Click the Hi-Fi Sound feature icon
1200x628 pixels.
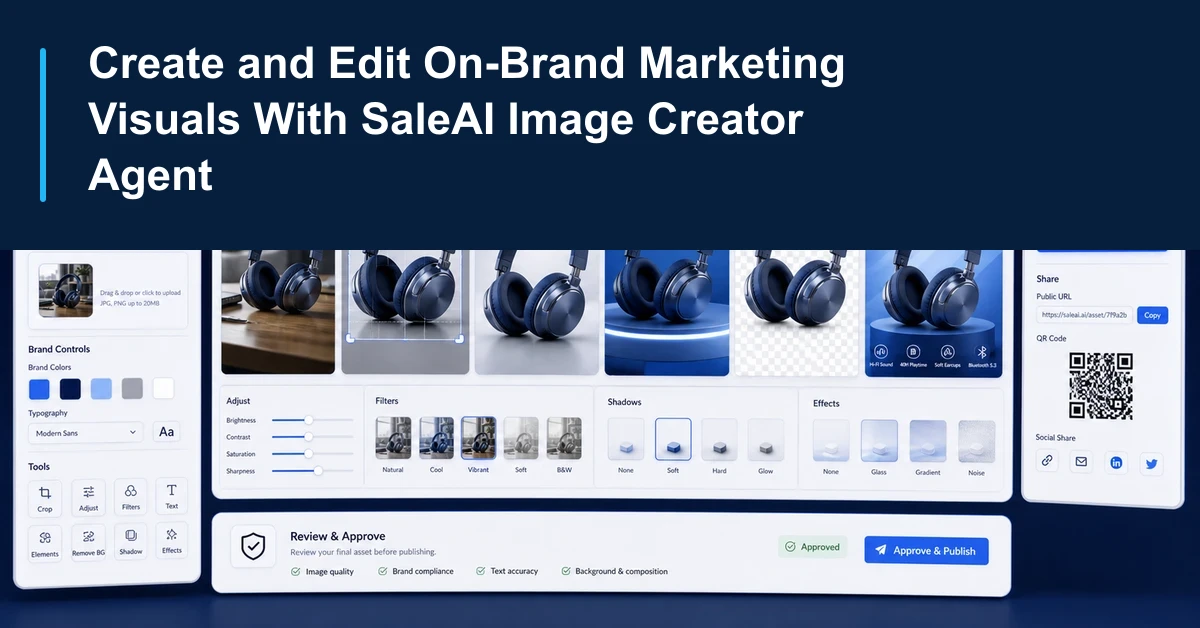click(x=882, y=352)
